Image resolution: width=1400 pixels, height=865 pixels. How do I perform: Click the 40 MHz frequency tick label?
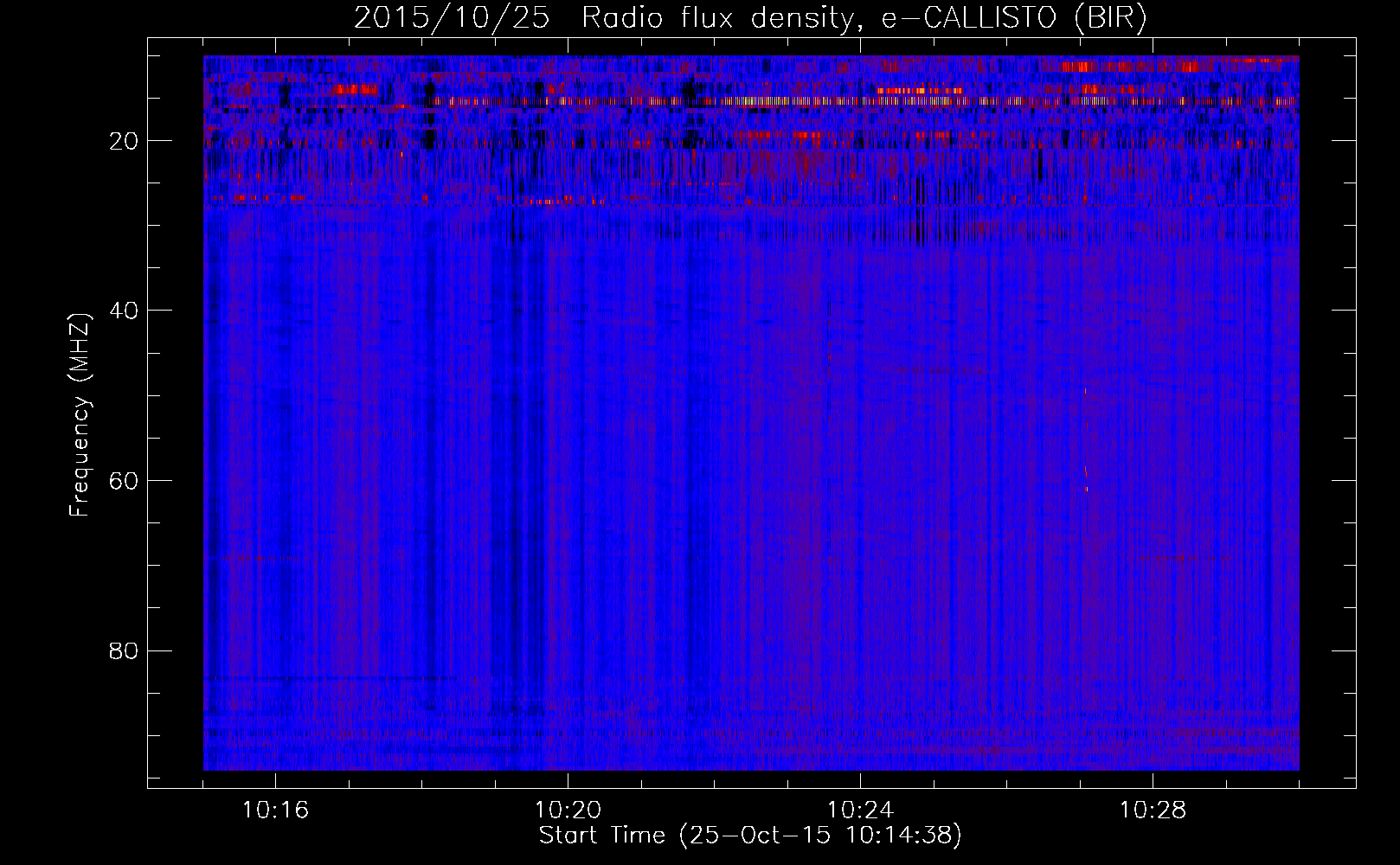(x=125, y=311)
